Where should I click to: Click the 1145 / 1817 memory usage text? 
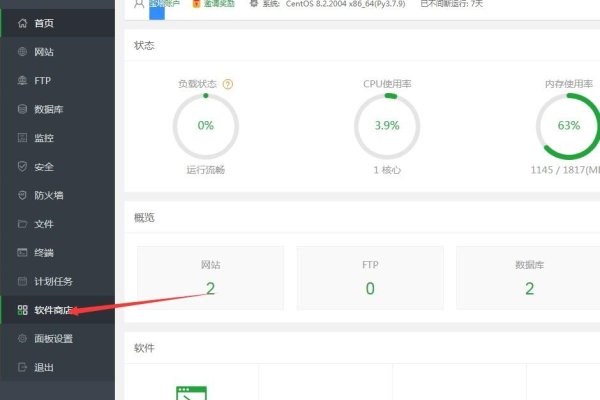click(565, 170)
